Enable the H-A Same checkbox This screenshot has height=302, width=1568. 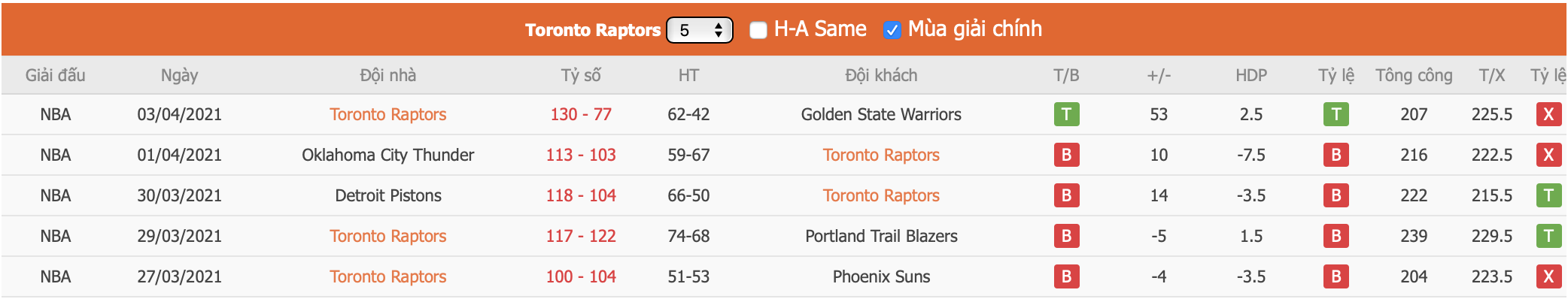[x=758, y=30]
